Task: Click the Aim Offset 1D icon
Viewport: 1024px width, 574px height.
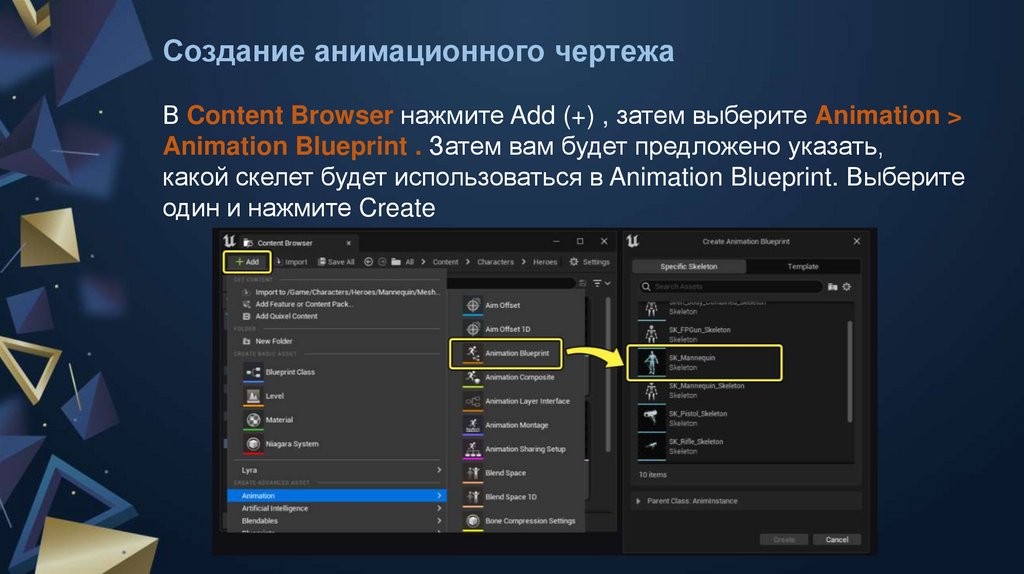Action: pyautogui.click(x=473, y=329)
